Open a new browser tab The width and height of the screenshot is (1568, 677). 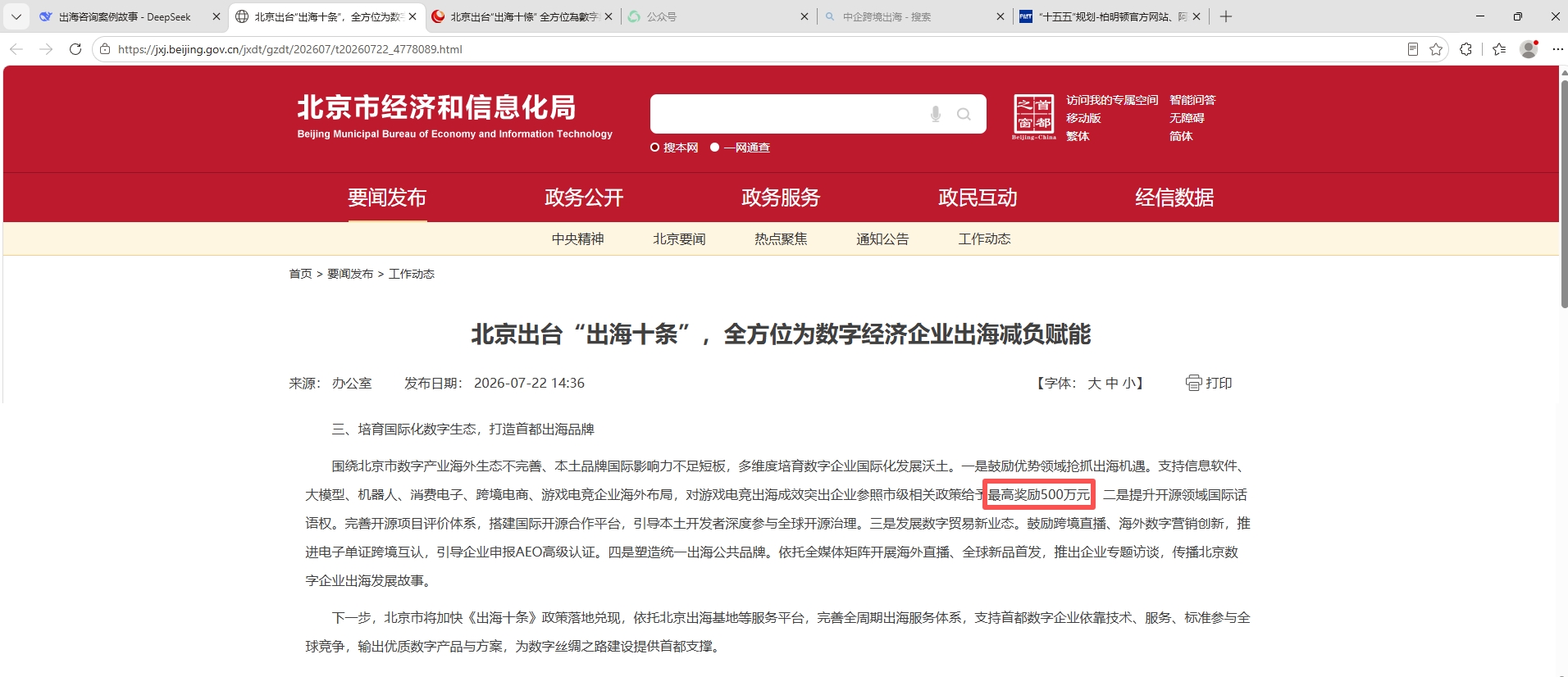[1225, 16]
